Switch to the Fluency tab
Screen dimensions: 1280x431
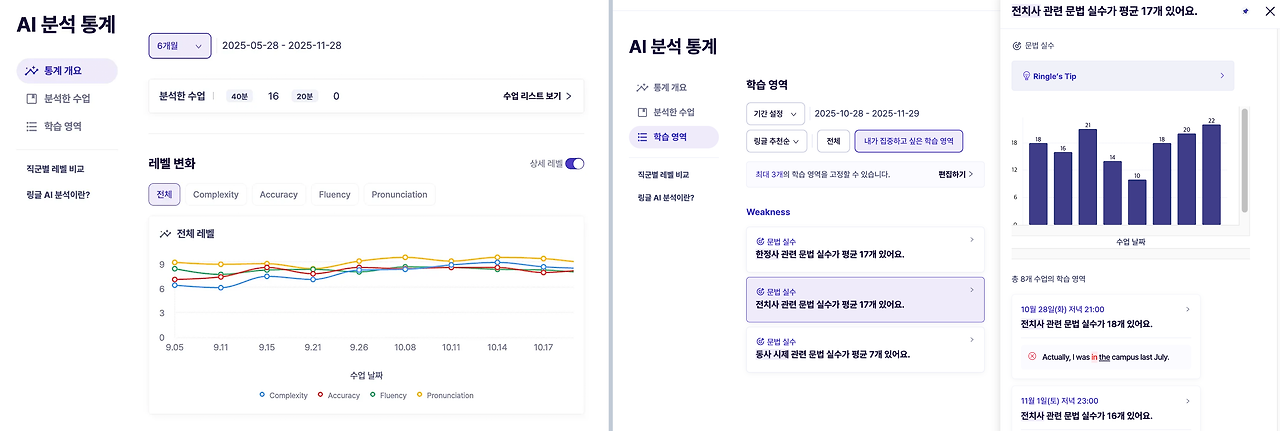(335, 195)
